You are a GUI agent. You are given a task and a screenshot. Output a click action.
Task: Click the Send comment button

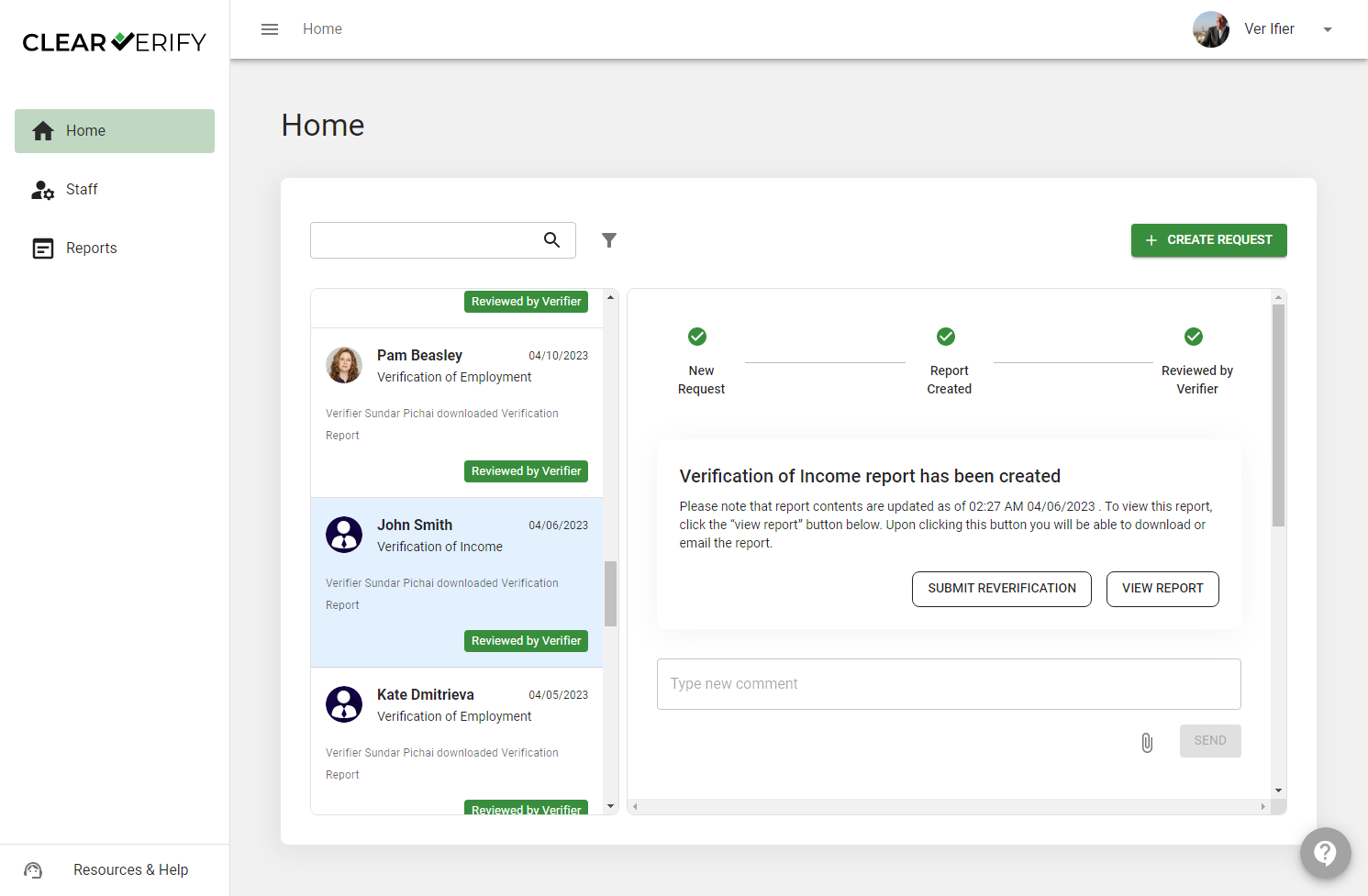click(1210, 741)
